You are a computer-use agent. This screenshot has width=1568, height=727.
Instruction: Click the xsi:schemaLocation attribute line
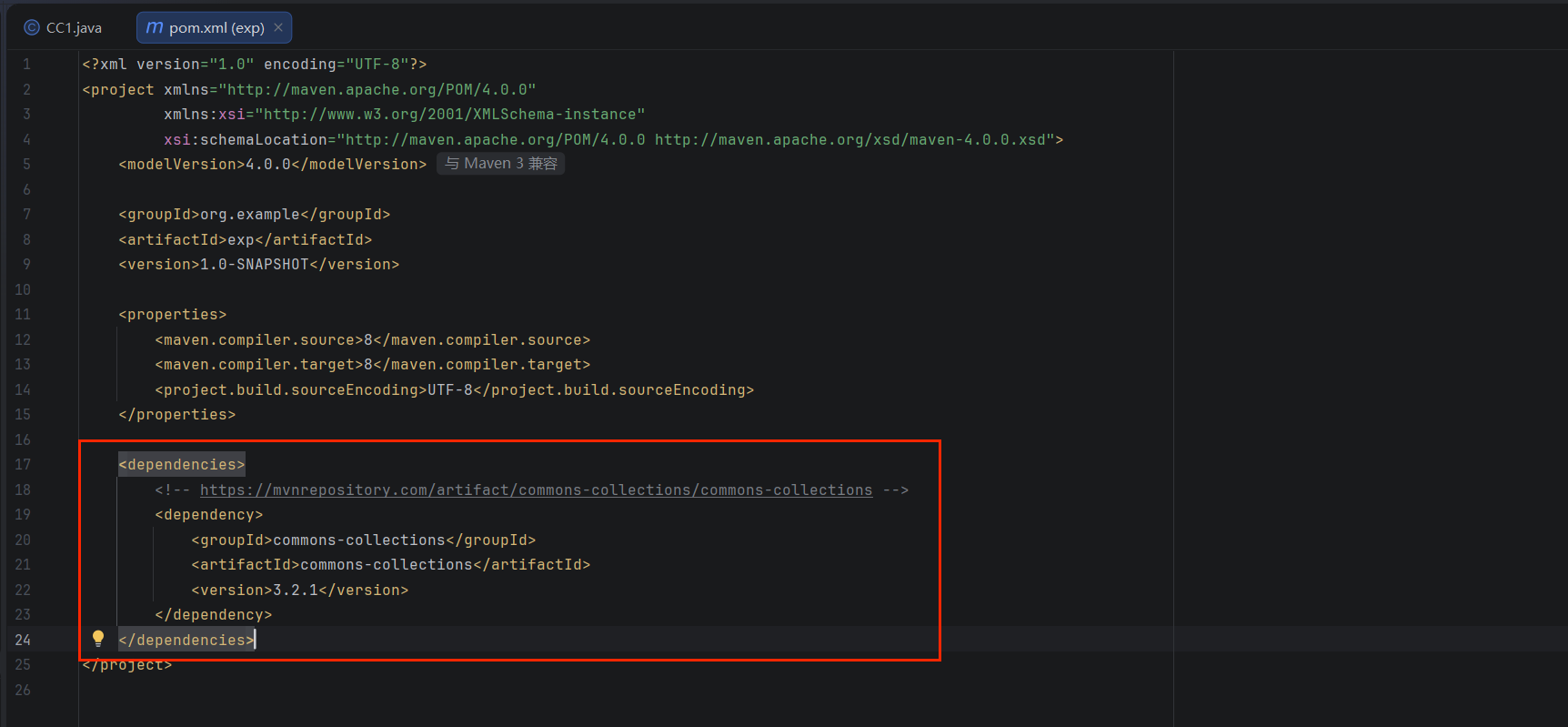coord(613,139)
